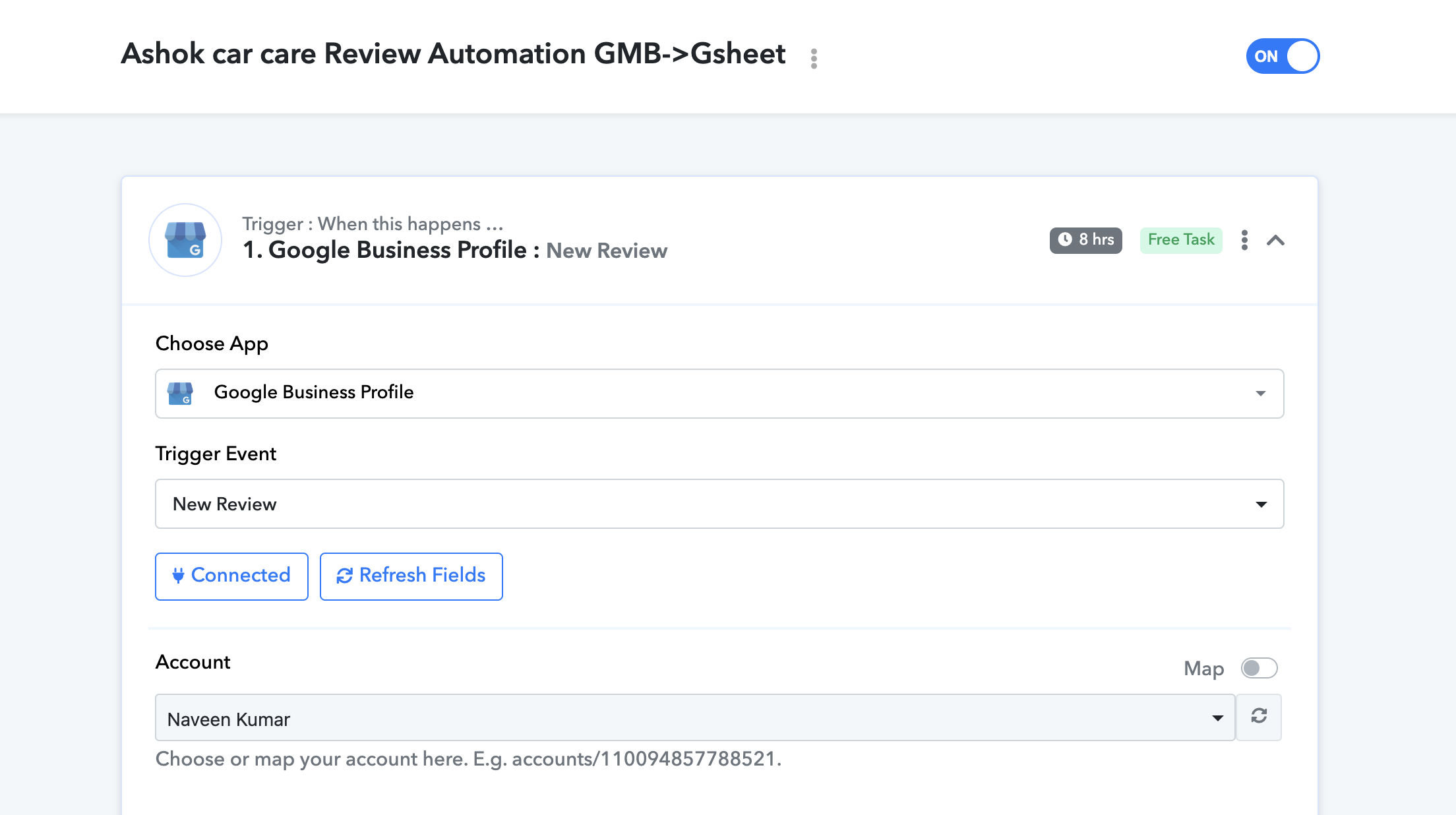The image size is (1456, 815).
Task: Click the 'Trigger Event' label
Action: (x=216, y=454)
